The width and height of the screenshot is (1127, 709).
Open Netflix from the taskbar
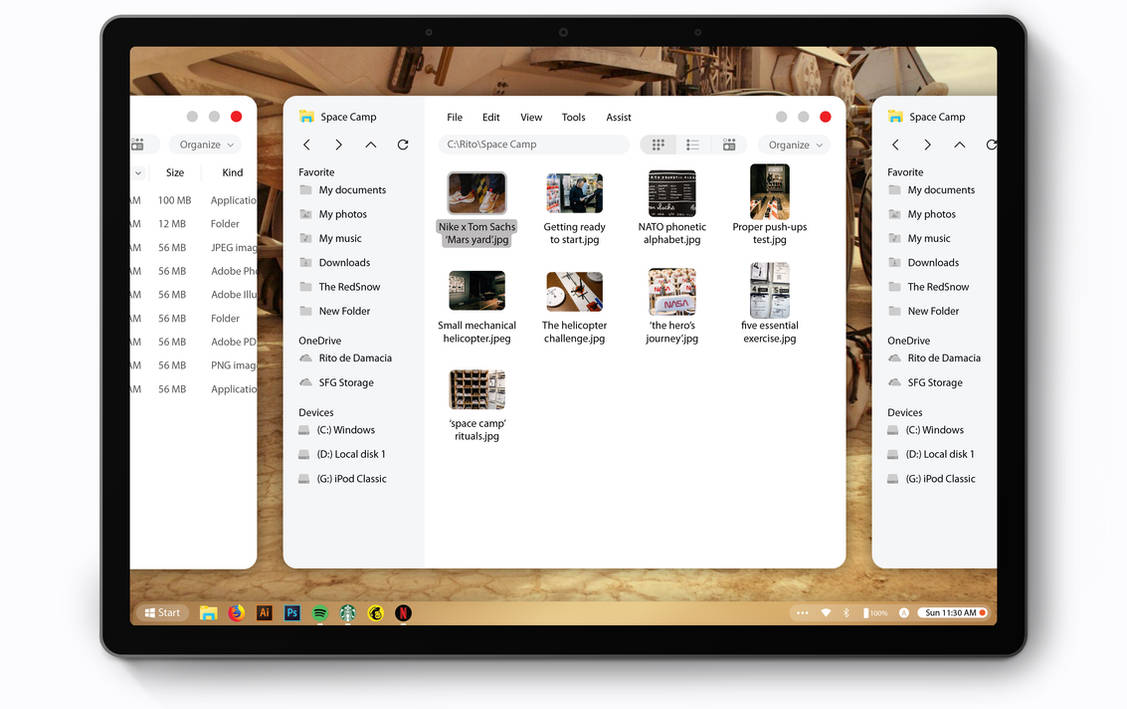coord(403,613)
